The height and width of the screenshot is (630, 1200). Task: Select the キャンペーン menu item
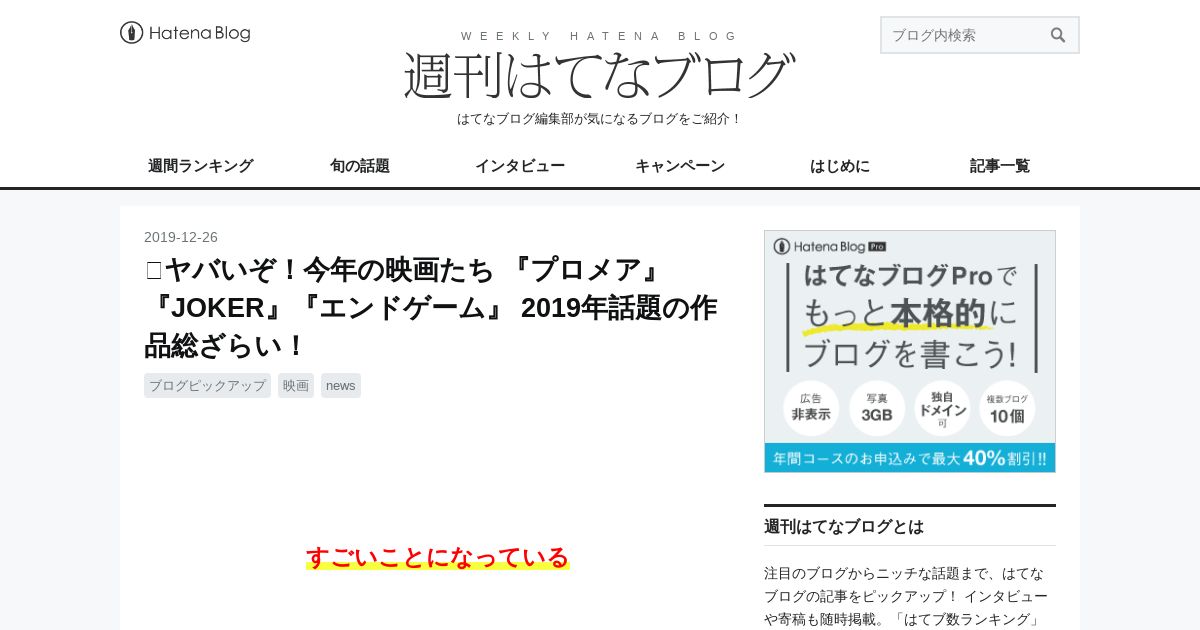click(x=680, y=166)
